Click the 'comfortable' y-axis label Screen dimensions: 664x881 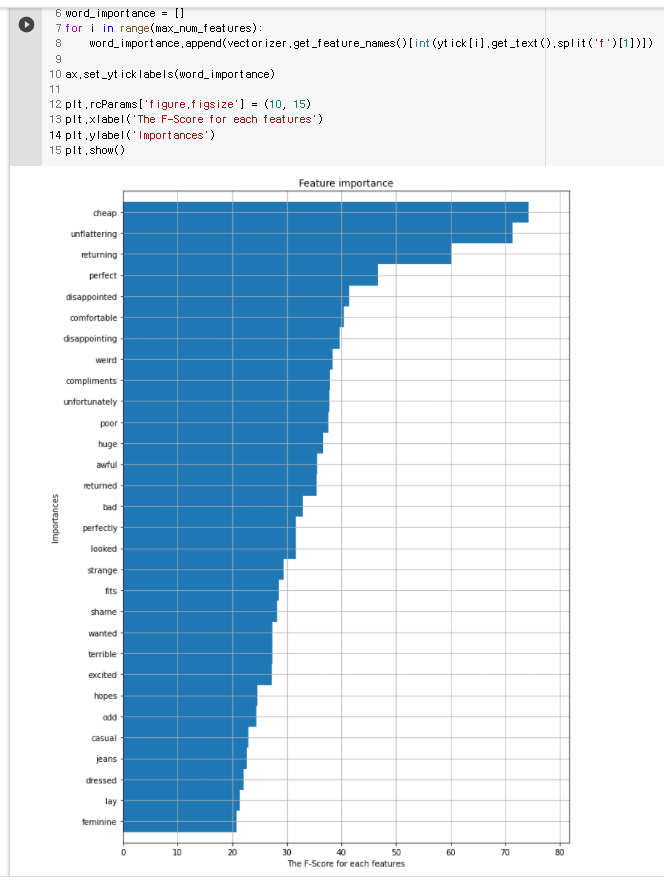tap(93, 317)
